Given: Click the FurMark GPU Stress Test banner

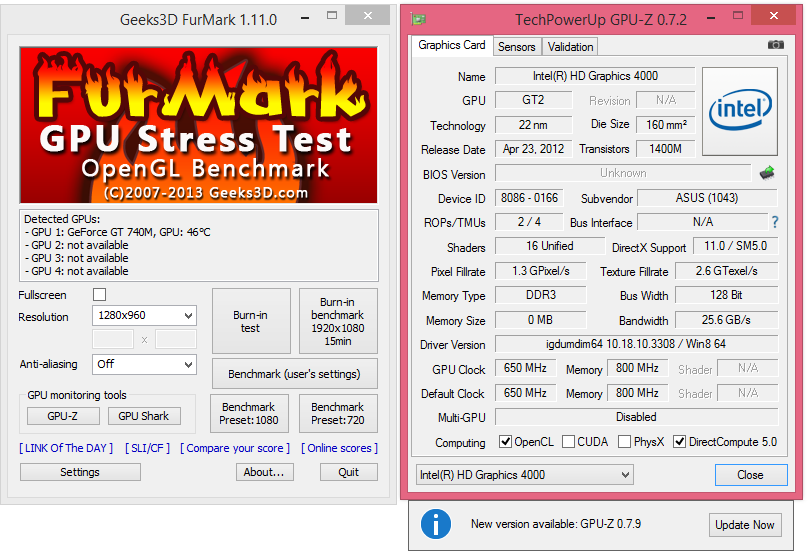Looking at the screenshot, I should point(198,125).
